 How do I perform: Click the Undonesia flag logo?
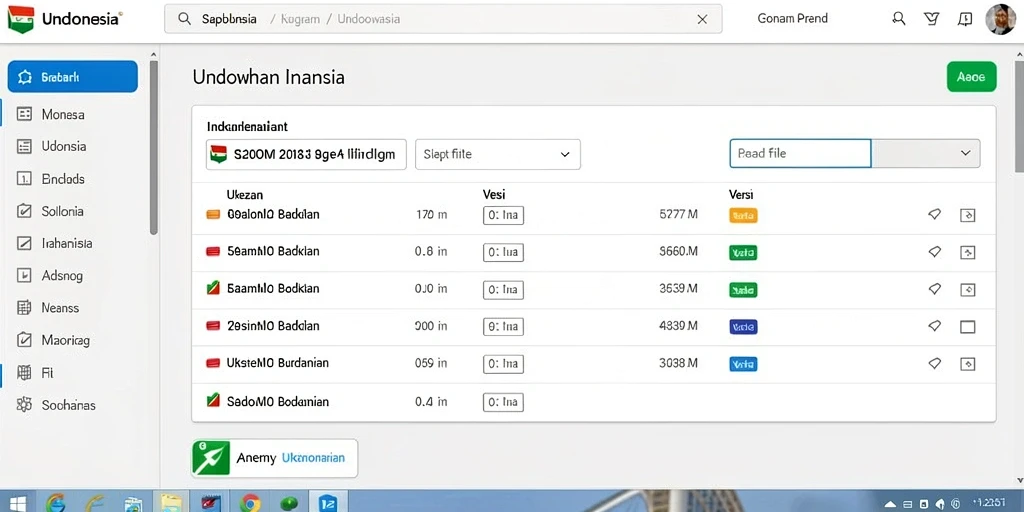coord(20,20)
